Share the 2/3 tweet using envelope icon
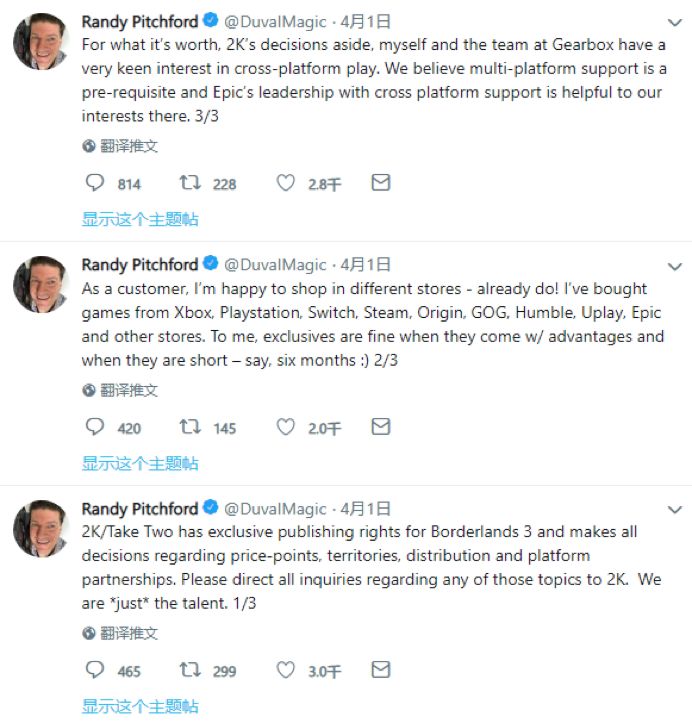Viewport: 692px width, 723px height. pos(381,427)
